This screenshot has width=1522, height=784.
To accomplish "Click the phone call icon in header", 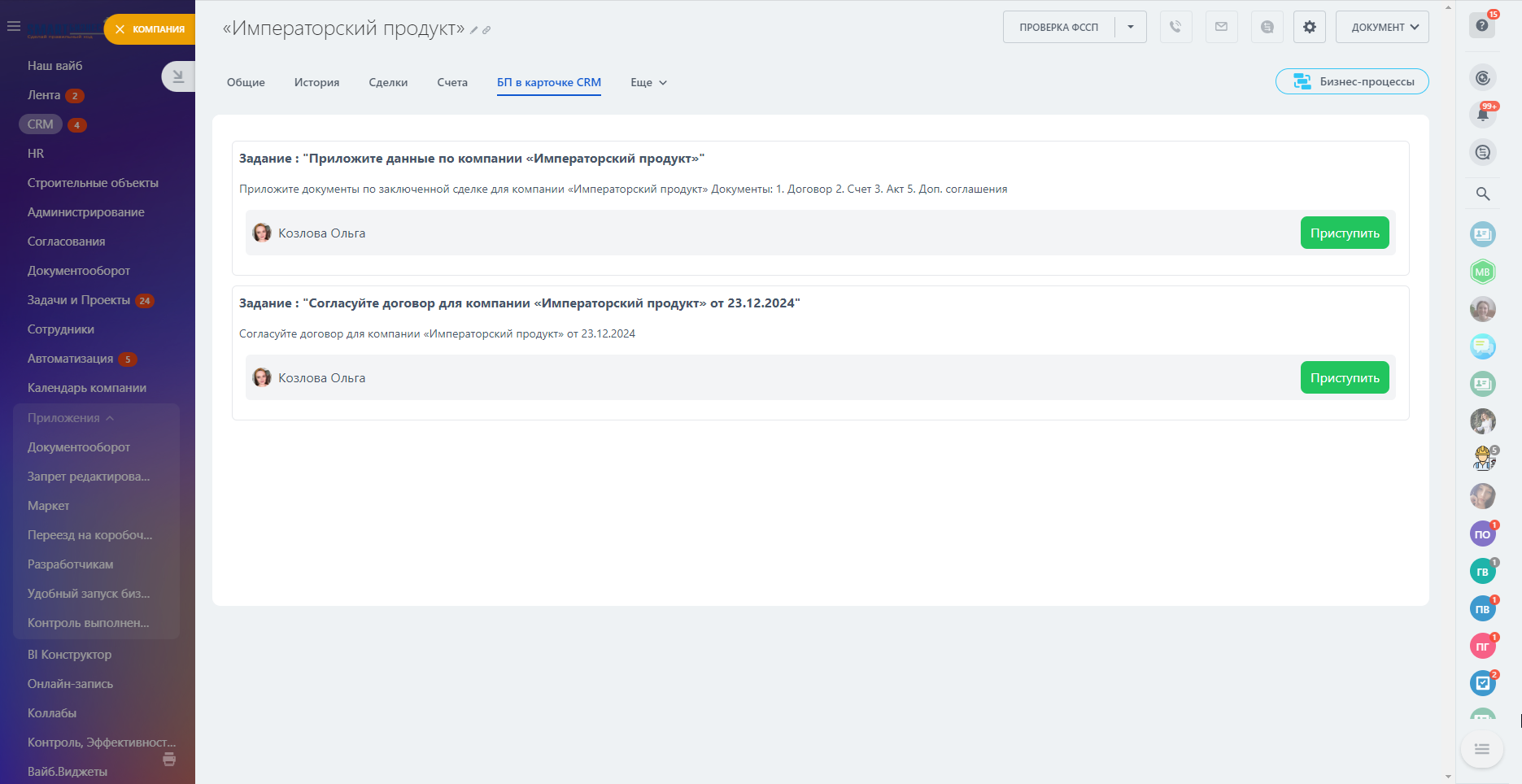I will pos(1175,27).
